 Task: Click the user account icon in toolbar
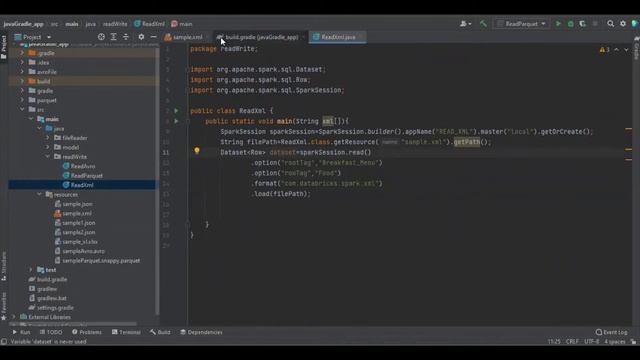pyautogui.click(x=465, y=24)
